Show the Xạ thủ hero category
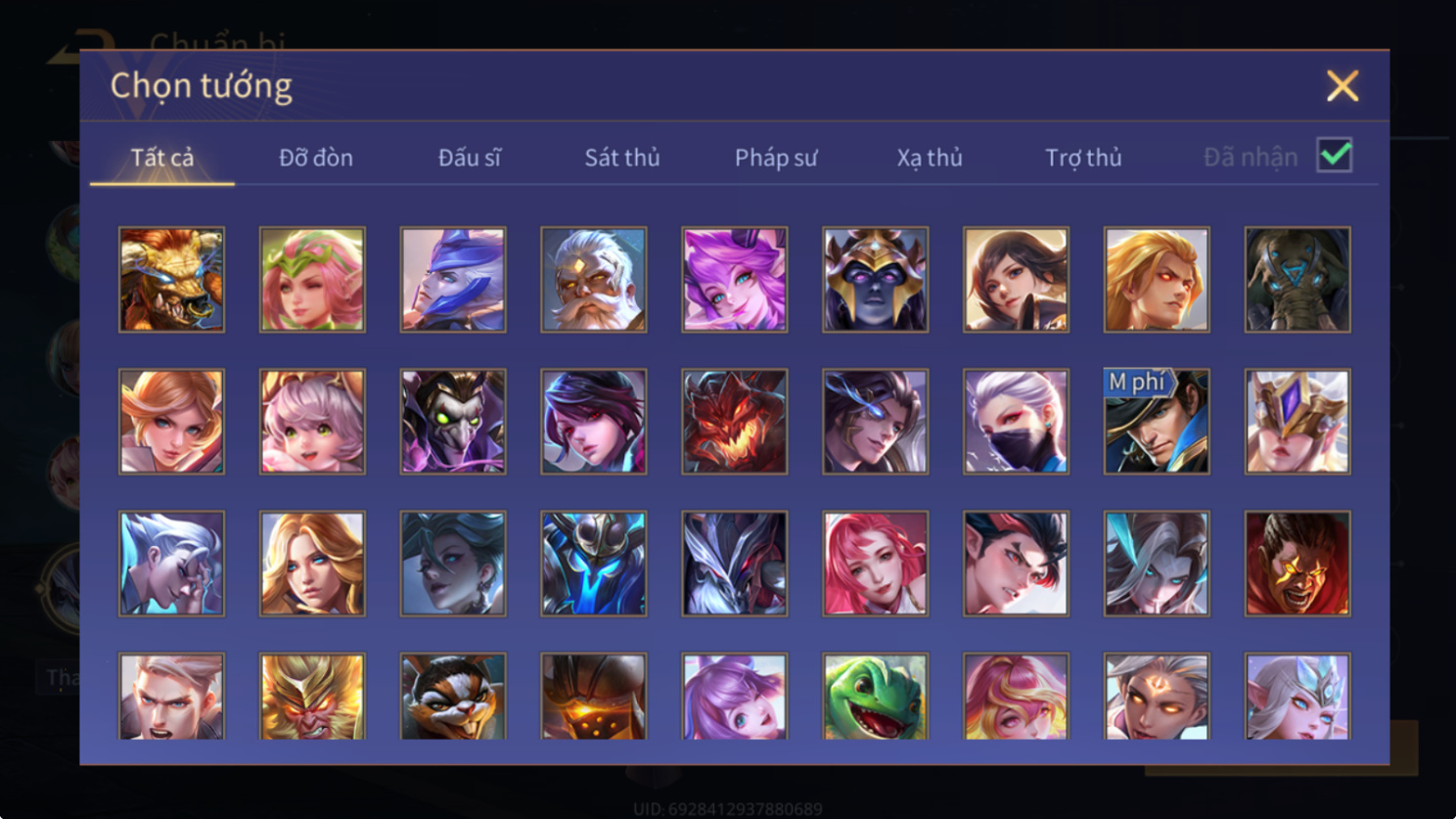 click(x=930, y=158)
